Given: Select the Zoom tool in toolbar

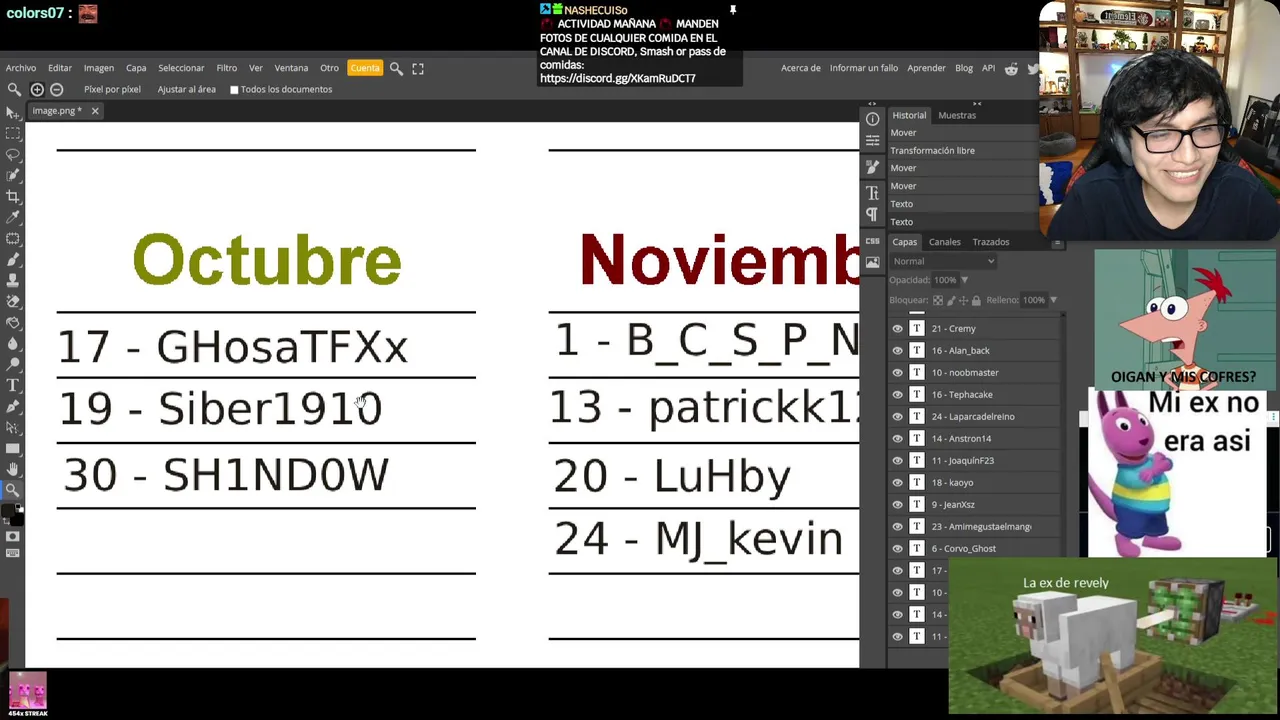Looking at the screenshot, I should [x=13, y=491].
